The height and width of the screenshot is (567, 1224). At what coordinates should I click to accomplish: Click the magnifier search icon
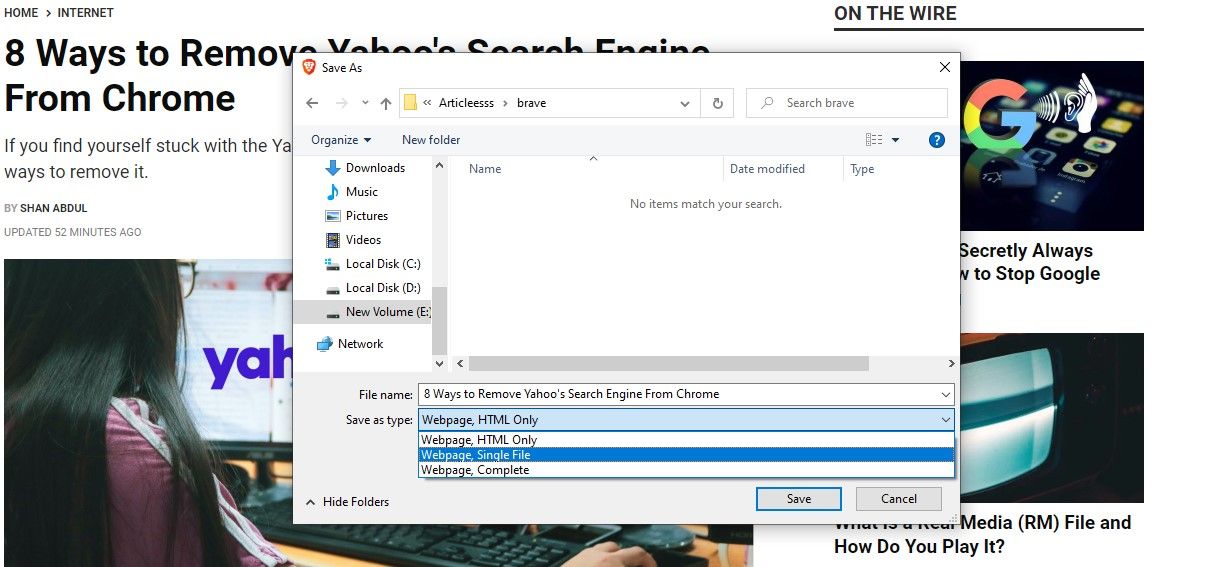pos(767,103)
